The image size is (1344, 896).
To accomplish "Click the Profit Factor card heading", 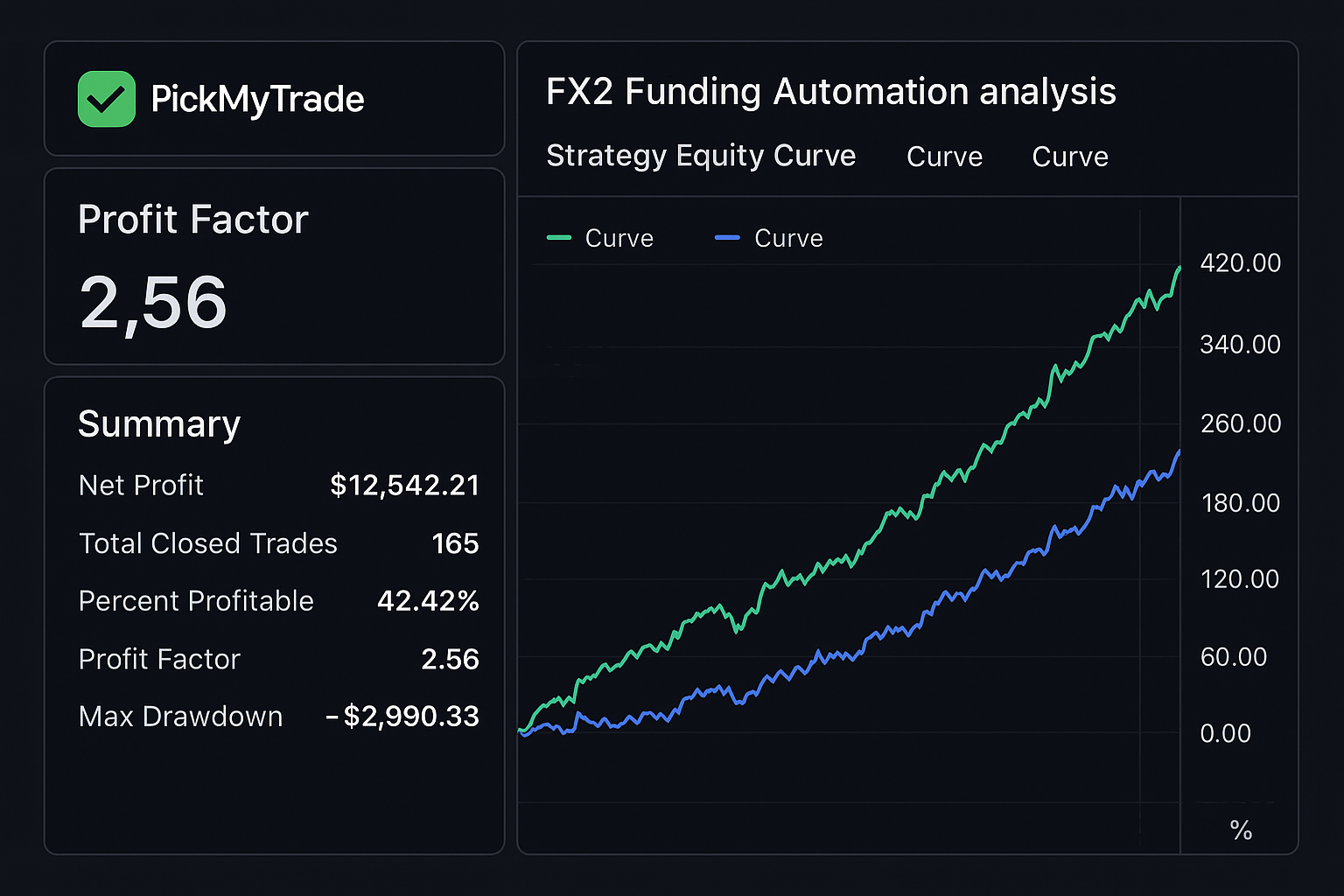I will [193, 220].
